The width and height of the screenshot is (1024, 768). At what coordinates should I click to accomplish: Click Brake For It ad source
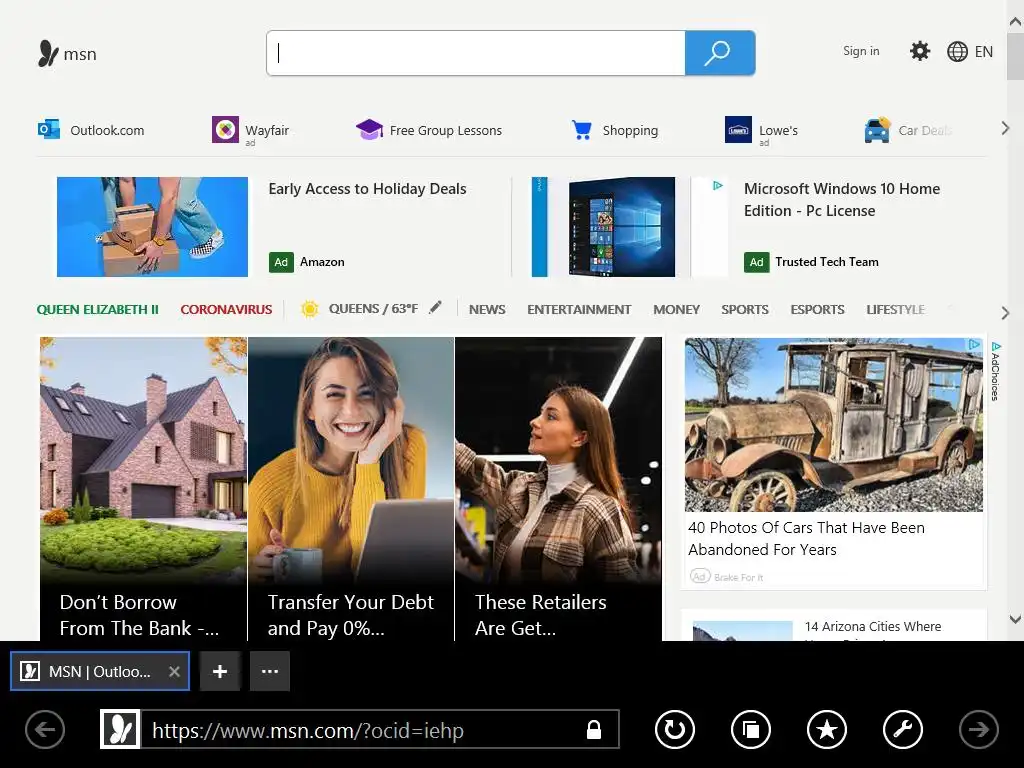point(739,577)
